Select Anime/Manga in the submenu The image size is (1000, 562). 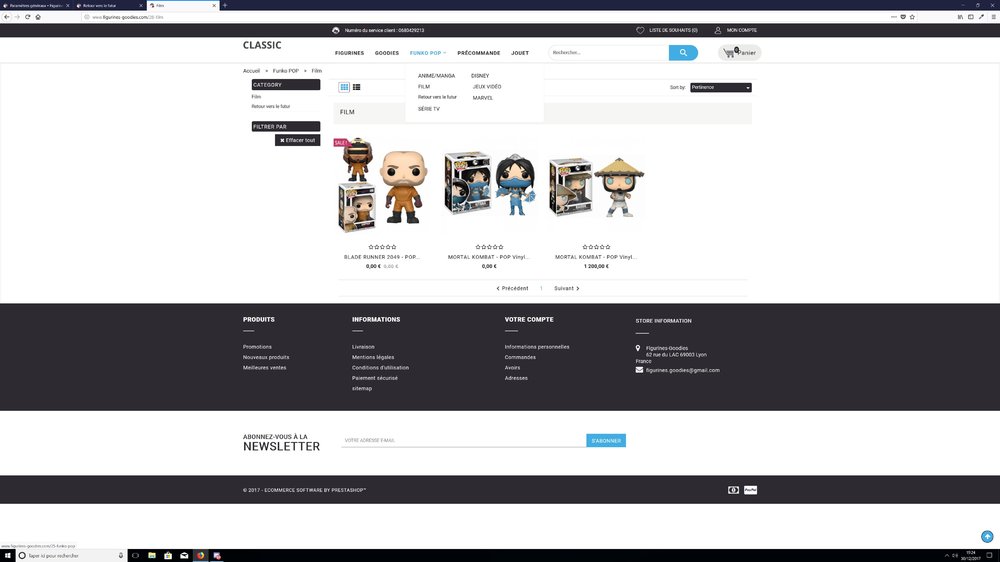436,76
